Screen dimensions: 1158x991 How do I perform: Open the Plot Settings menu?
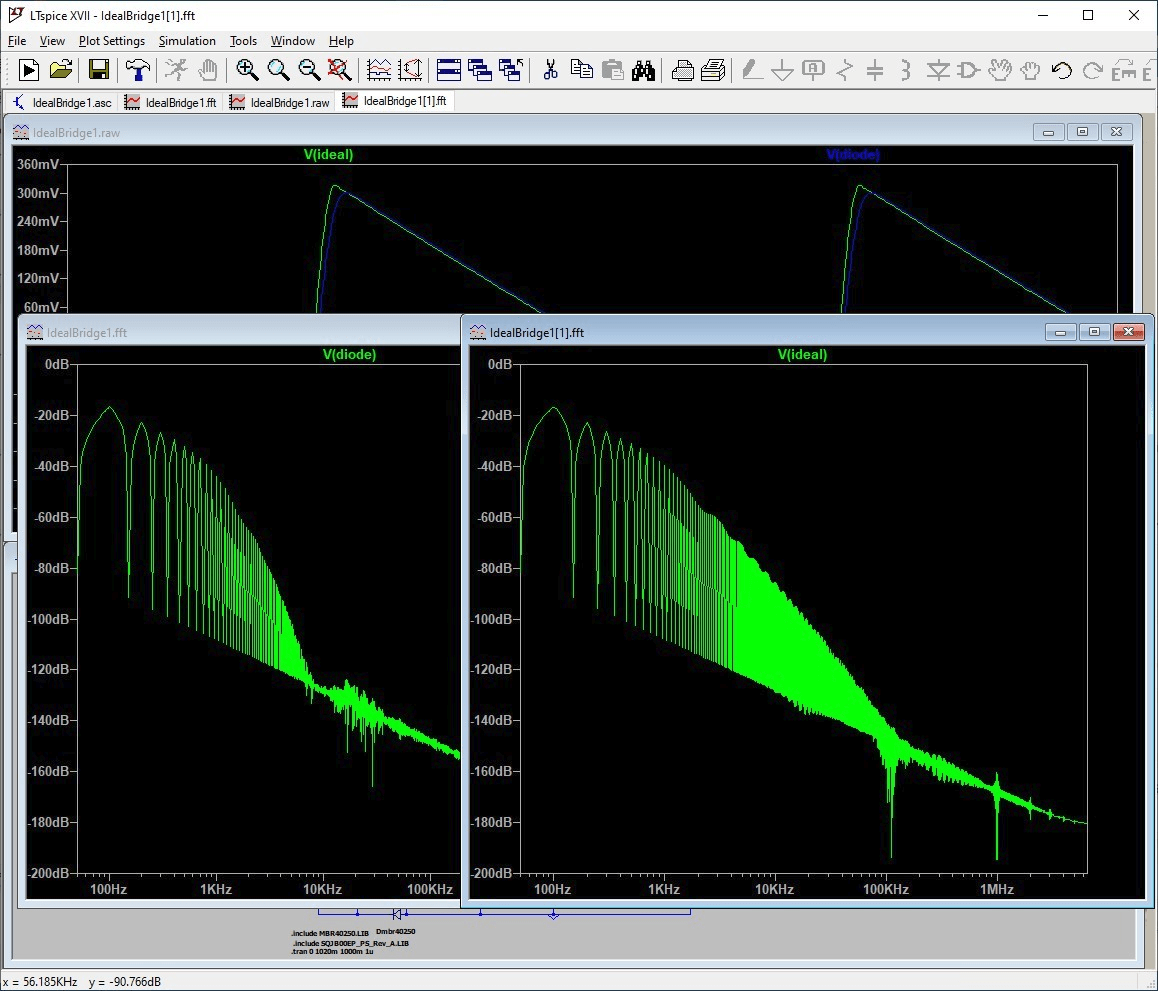click(112, 41)
